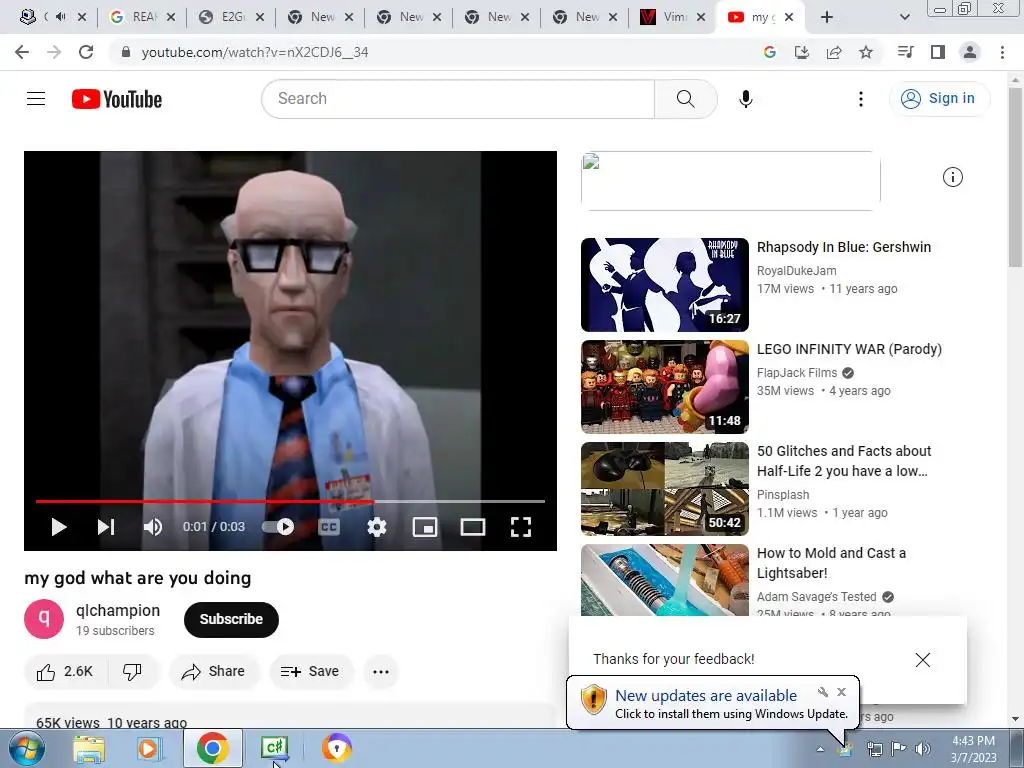Image resolution: width=1024 pixels, height=768 pixels.
Task: Dismiss the Thanks for your feedback toast
Action: [x=923, y=660]
